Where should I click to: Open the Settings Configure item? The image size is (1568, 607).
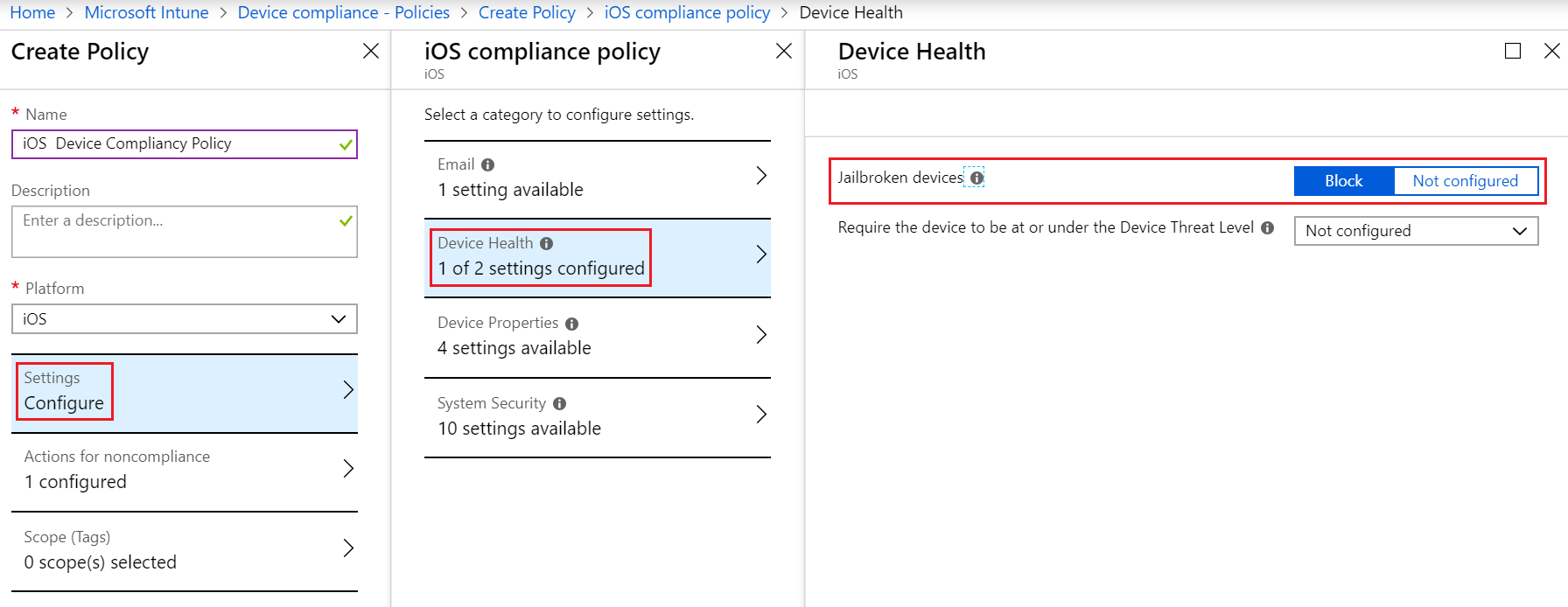click(184, 391)
